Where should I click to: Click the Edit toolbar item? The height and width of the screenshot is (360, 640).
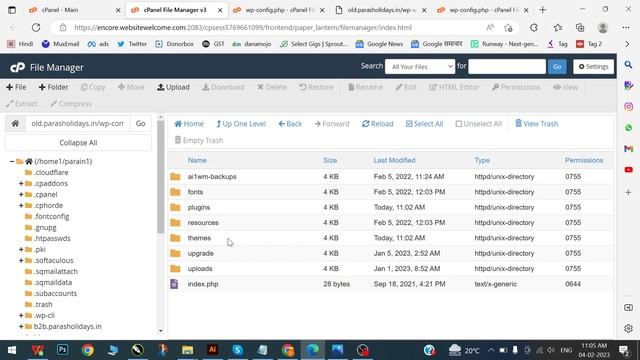coord(406,87)
